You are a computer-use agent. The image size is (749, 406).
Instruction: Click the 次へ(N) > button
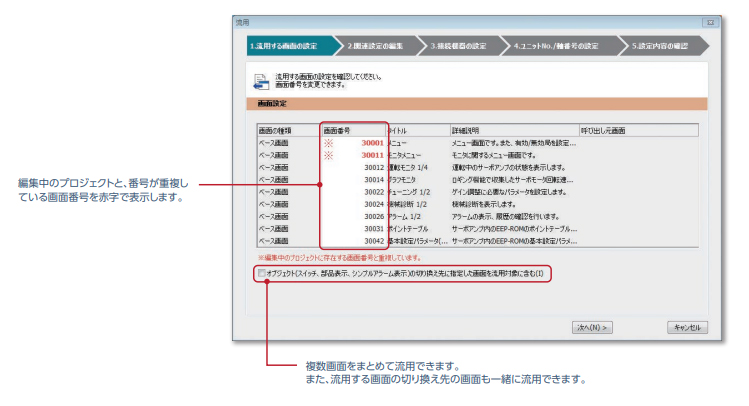(x=592, y=327)
